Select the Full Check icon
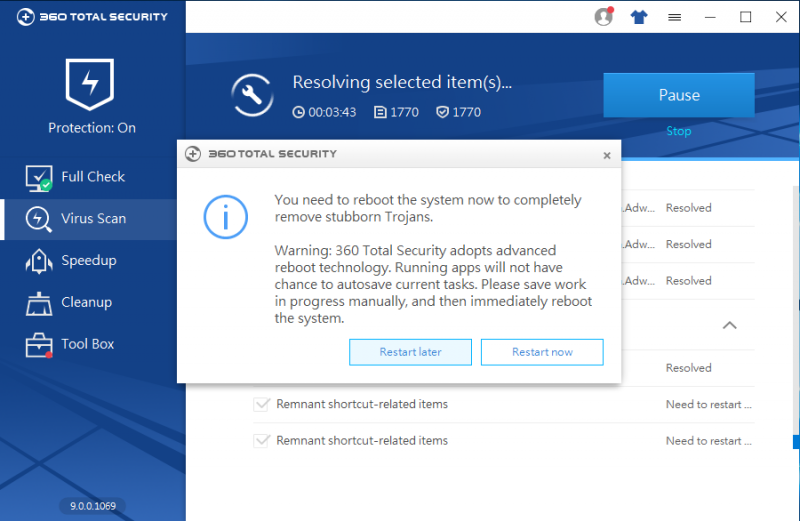 (x=38, y=177)
